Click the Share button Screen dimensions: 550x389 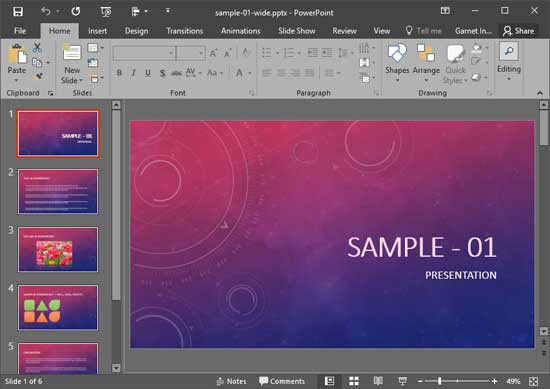point(518,31)
